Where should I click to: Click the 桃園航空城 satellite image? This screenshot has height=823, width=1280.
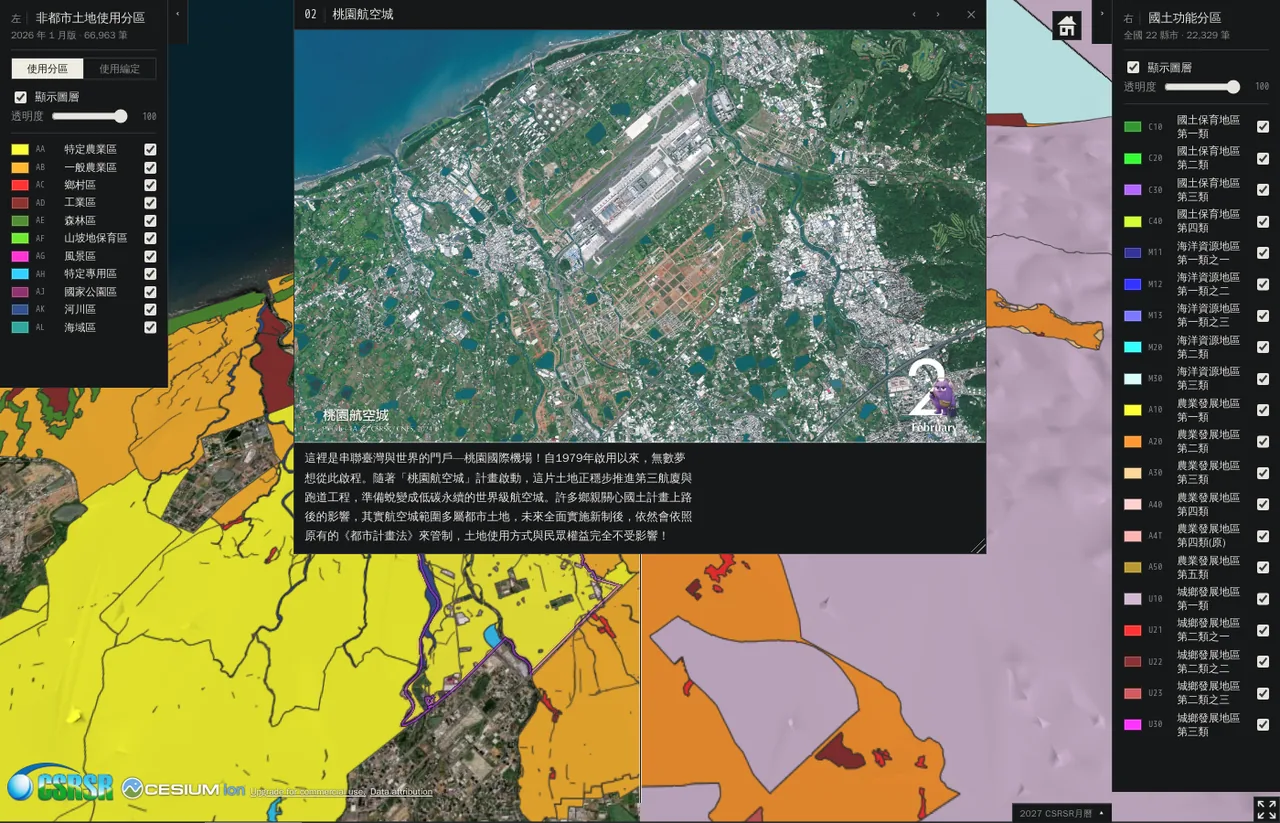tap(640, 236)
